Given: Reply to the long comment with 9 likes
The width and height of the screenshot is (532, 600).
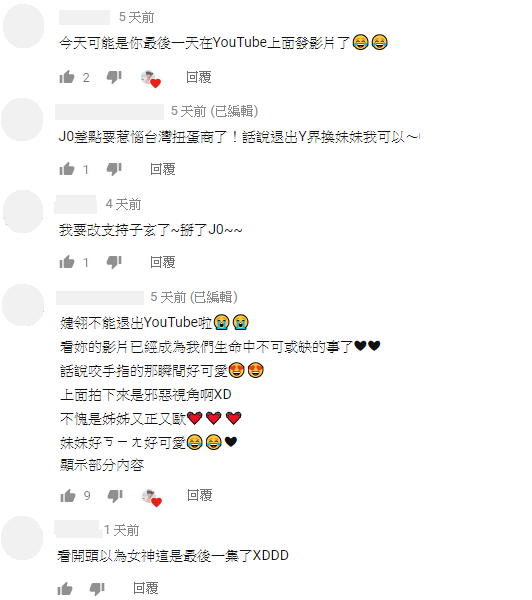Looking at the screenshot, I should (199, 496).
